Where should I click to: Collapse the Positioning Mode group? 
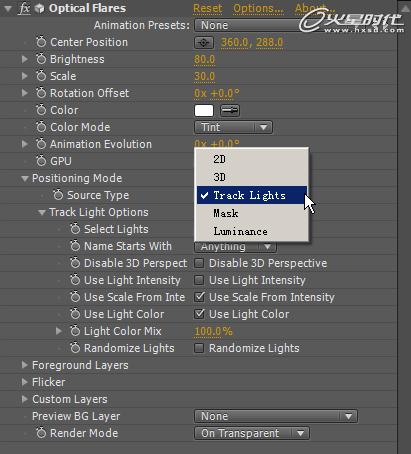[x=25, y=179]
